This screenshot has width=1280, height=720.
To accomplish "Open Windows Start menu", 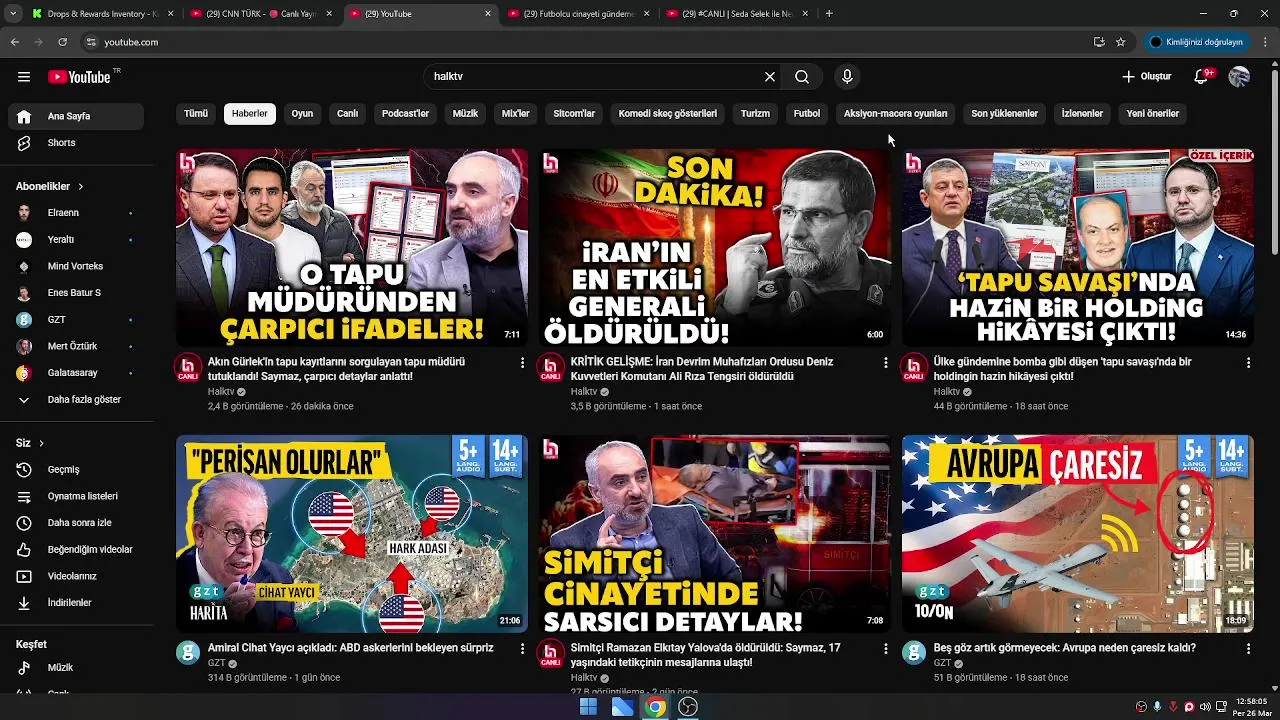I will (588, 707).
